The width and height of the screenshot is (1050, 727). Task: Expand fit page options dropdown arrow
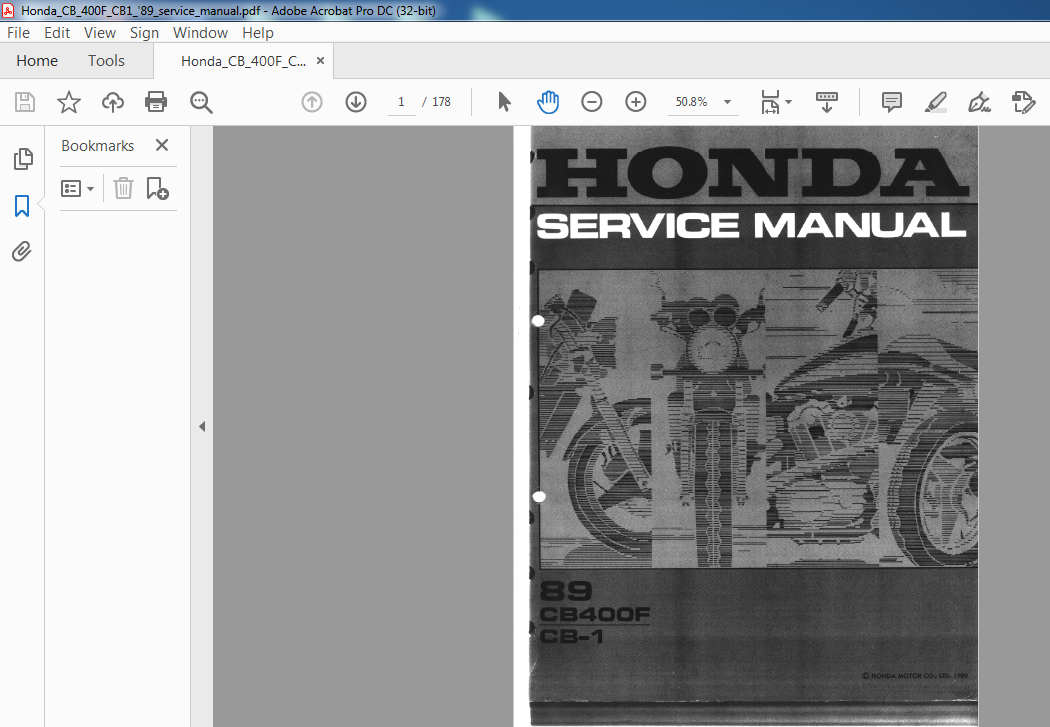[x=788, y=102]
